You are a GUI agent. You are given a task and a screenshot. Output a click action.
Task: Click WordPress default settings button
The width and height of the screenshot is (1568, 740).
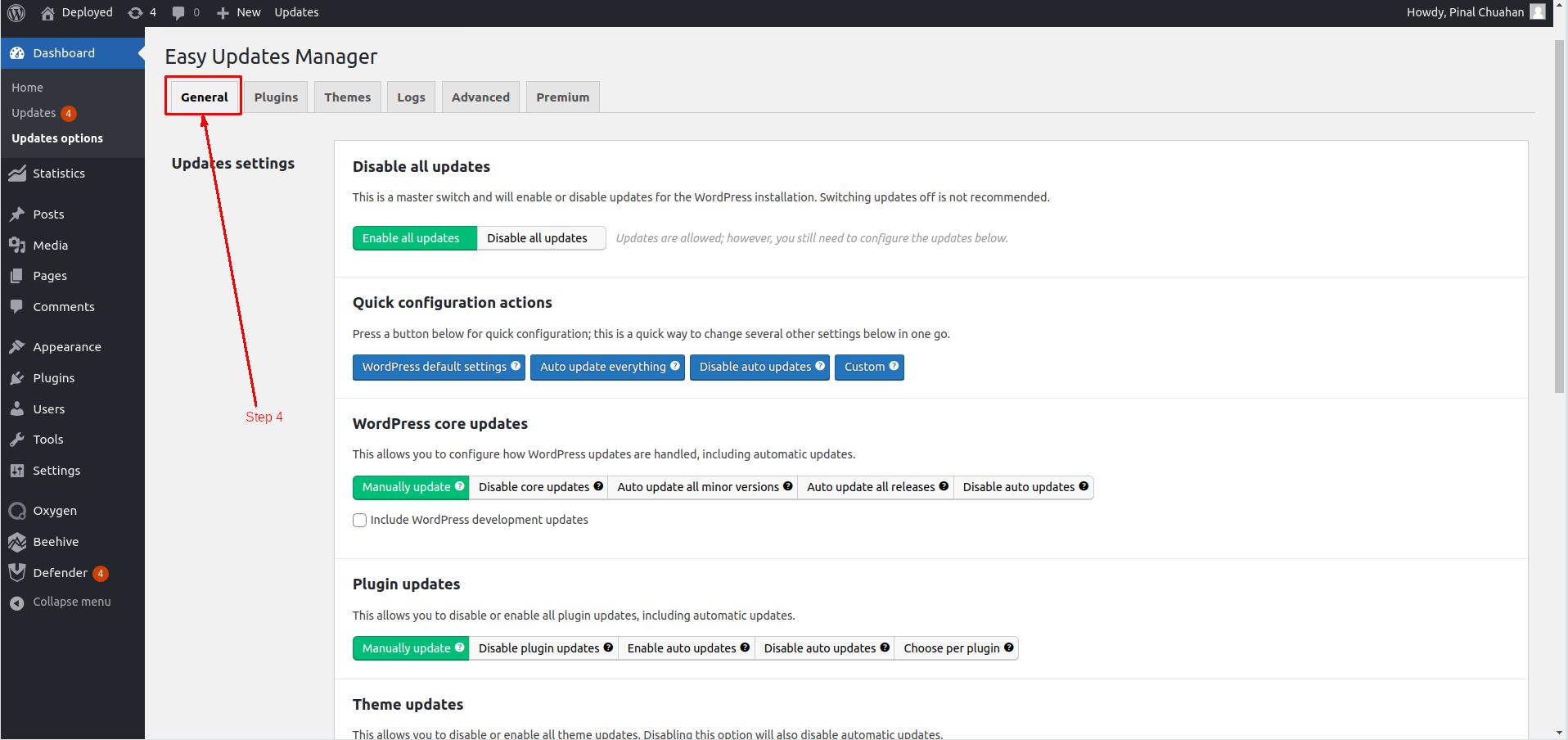(x=439, y=367)
